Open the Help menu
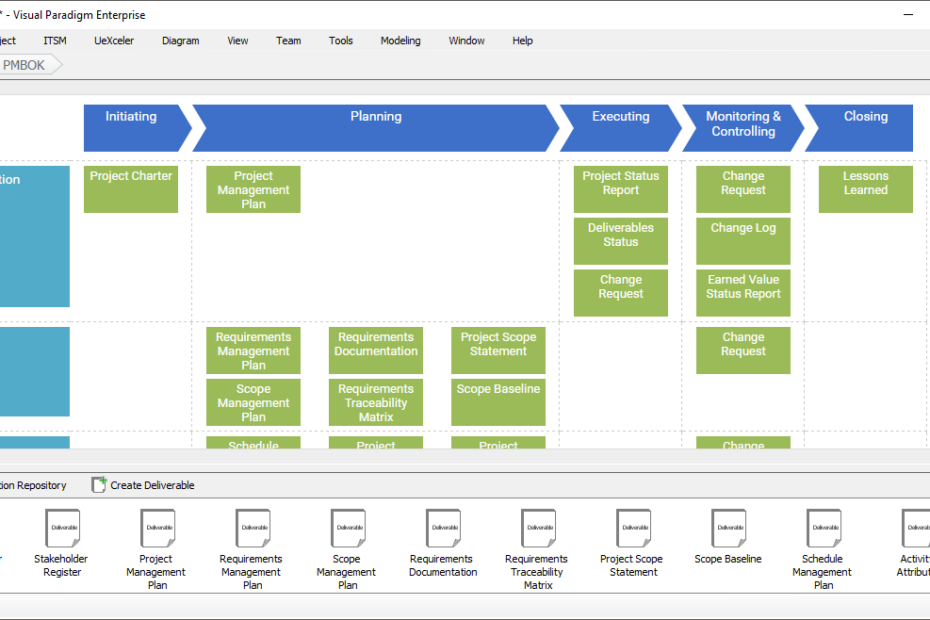Image resolution: width=930 pixels, height=620 pixels. pyautogui.click(x=522, y=40)
